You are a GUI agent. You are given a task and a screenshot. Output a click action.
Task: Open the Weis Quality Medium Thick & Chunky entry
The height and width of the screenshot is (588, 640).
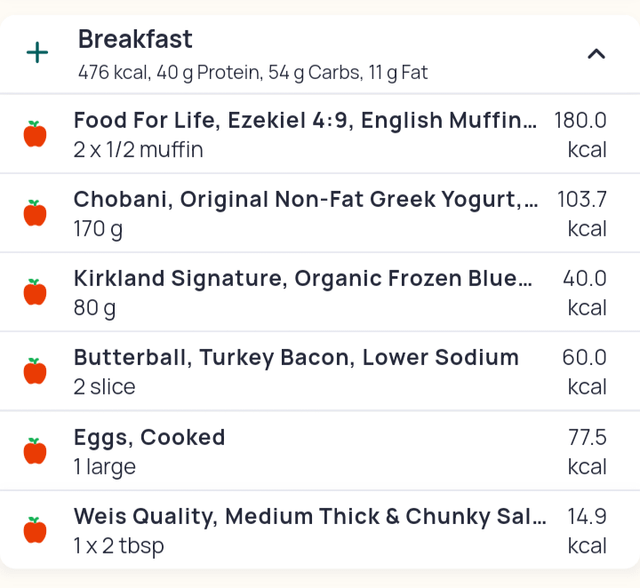(x=320, y=530)
